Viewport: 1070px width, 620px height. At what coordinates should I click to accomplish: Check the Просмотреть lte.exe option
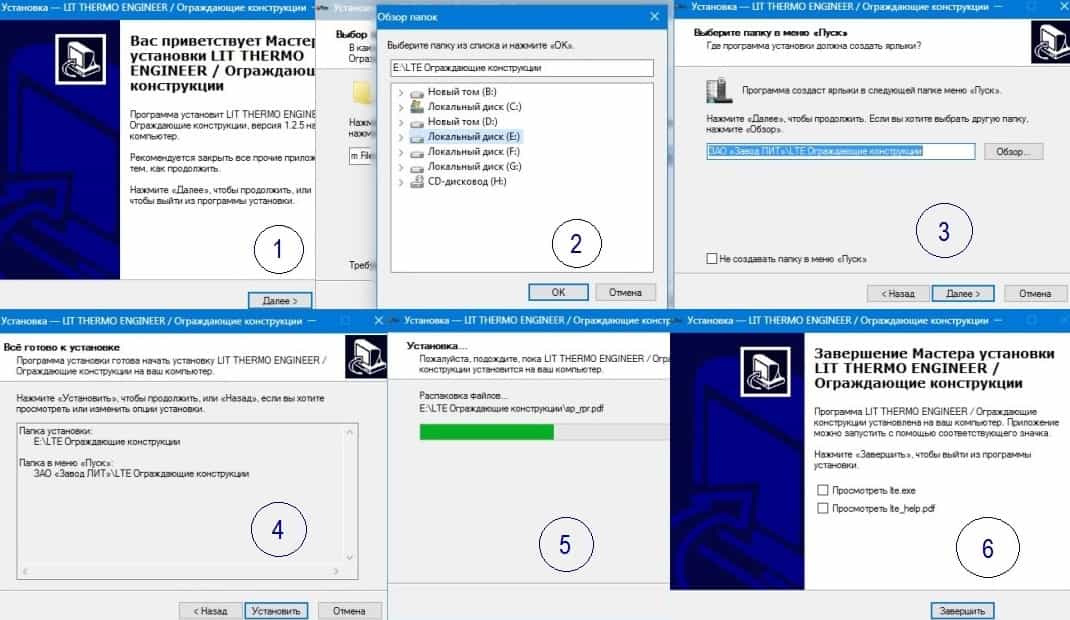point(822,491)
